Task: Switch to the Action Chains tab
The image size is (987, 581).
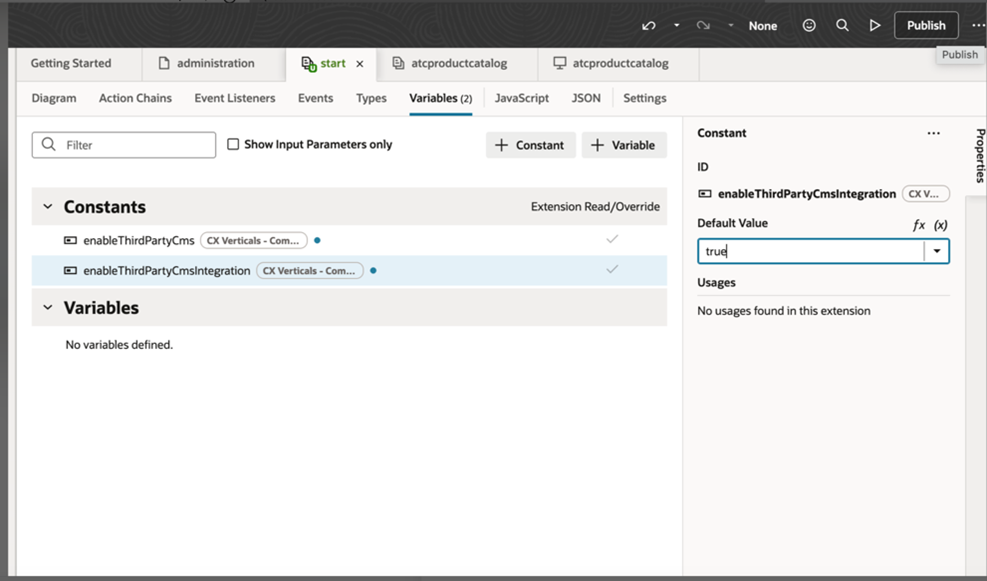Action: click(135, 98)
